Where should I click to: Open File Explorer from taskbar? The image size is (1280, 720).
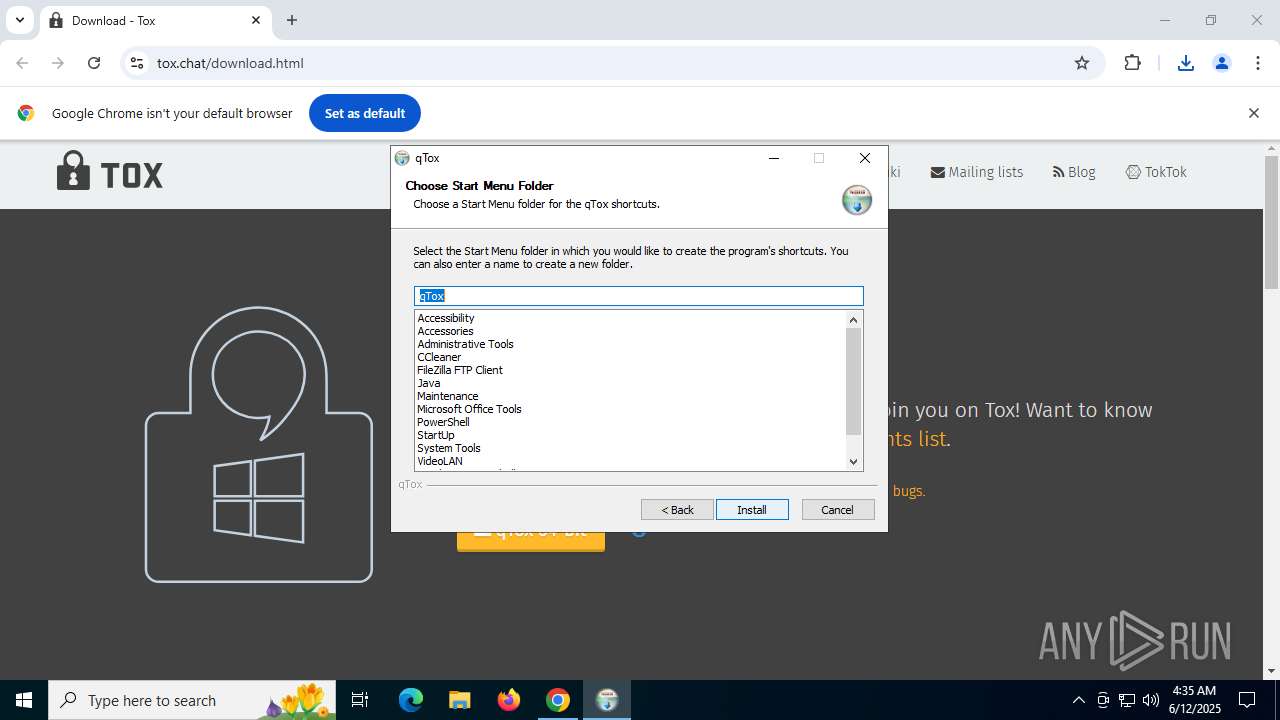pos(459,700)
